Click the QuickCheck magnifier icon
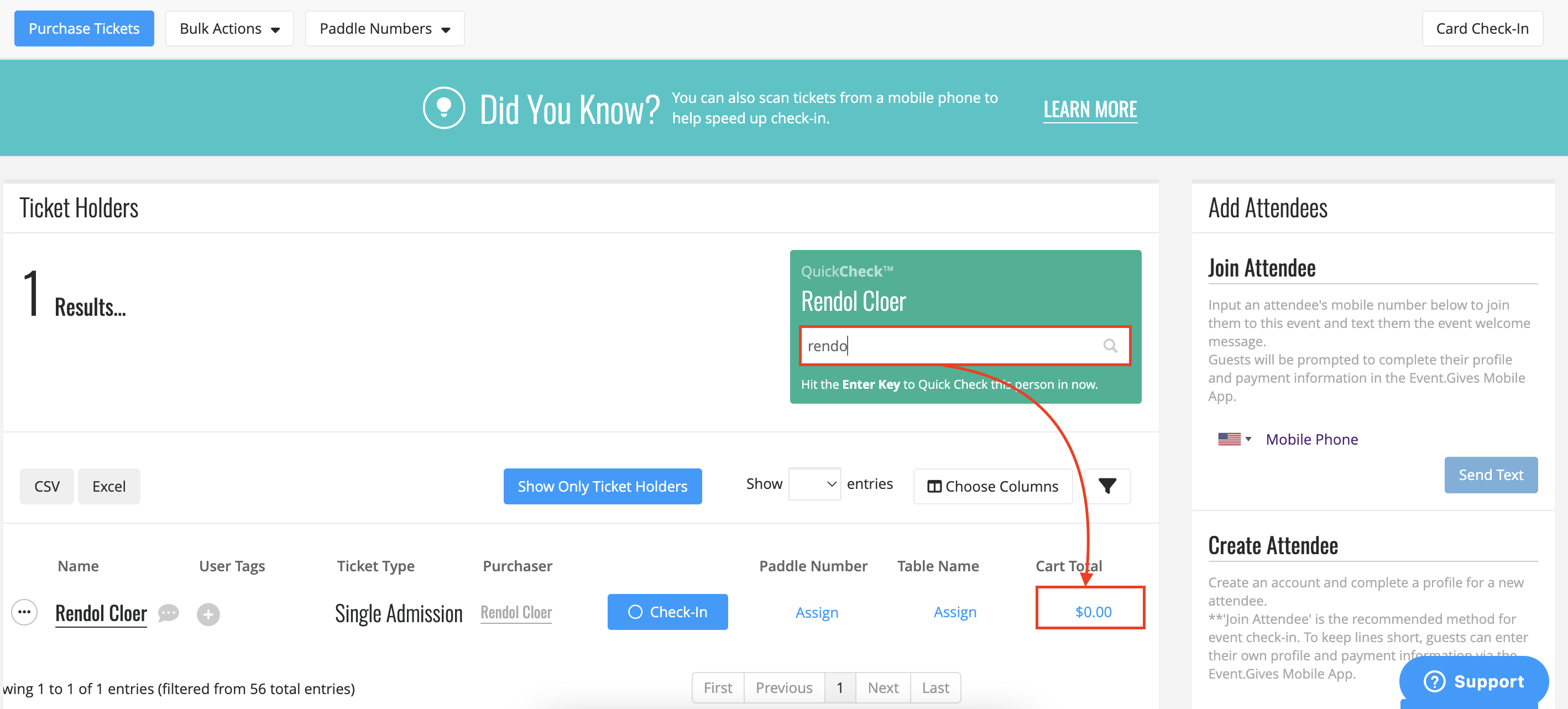Screen dimensions: 1568x709 point(1110,346)
